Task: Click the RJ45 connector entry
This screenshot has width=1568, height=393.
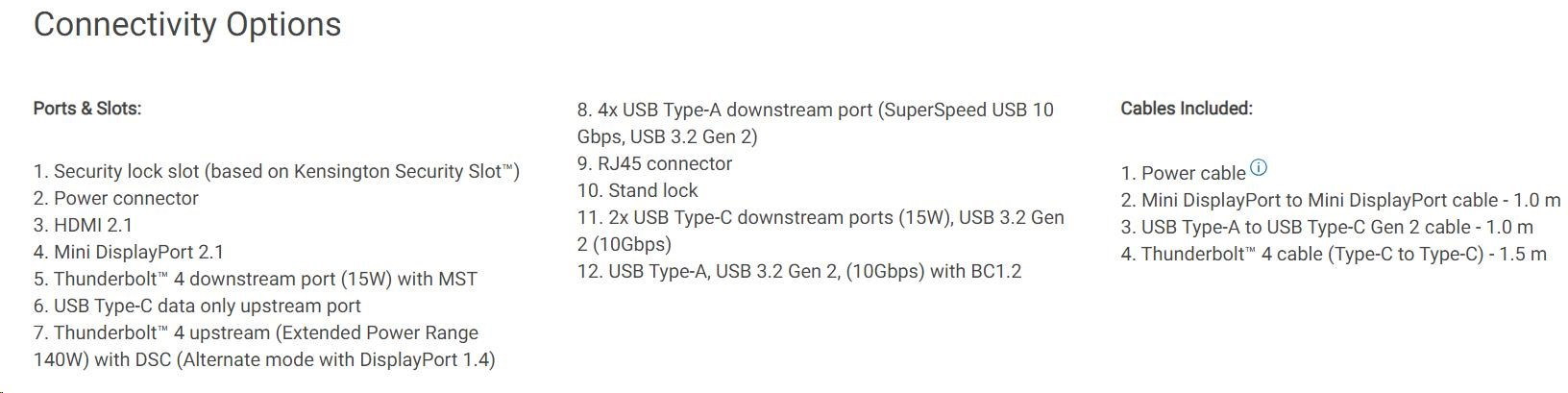Action: pos(655,164)
